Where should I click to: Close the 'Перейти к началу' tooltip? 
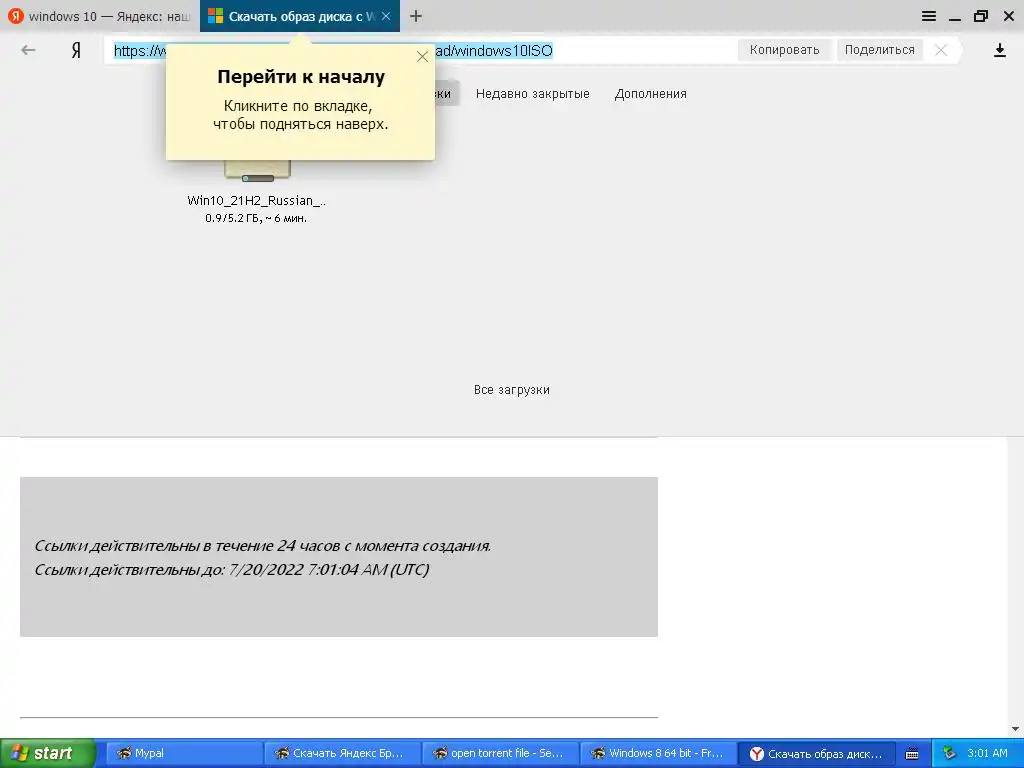423,57
